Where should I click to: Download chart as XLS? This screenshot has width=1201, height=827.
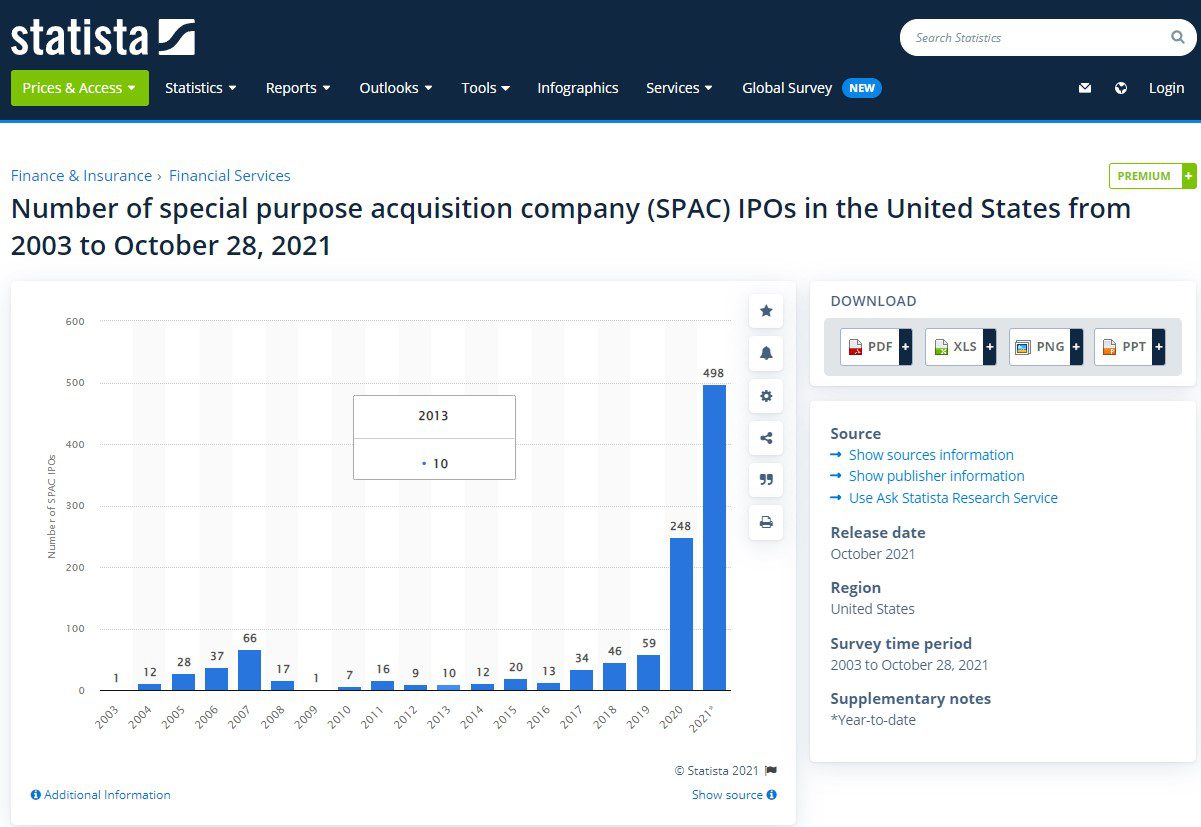point(960,347)
